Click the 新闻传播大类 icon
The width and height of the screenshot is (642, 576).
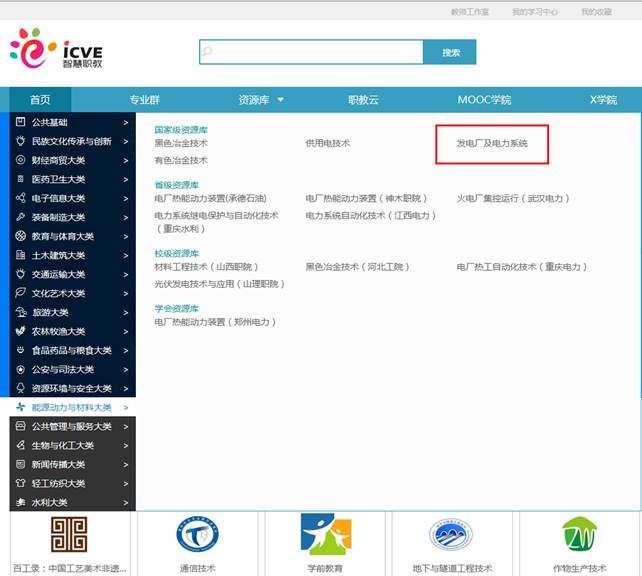(x=20, y=464)
